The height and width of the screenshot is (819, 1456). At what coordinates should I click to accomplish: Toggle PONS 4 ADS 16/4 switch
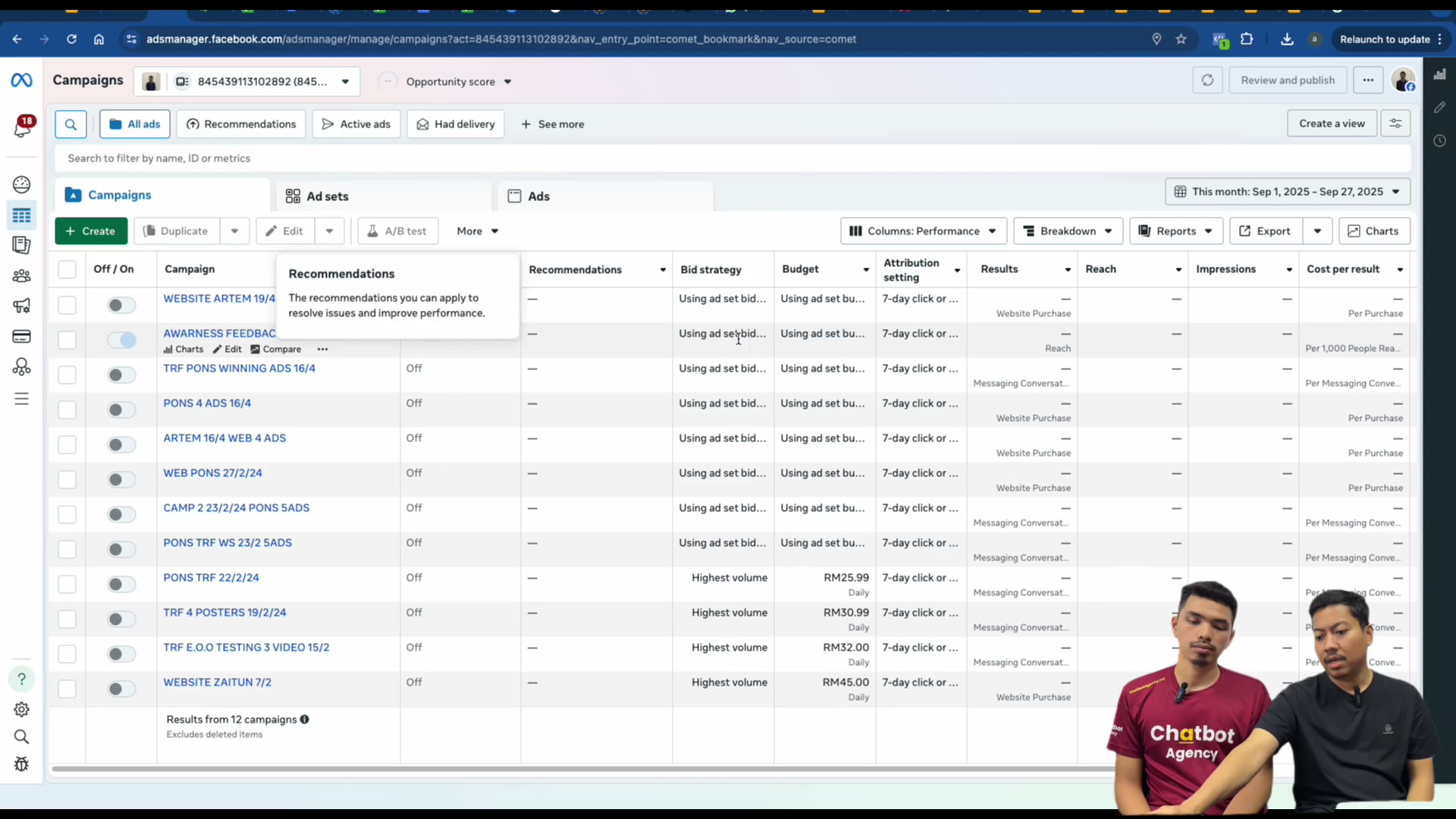121,410
